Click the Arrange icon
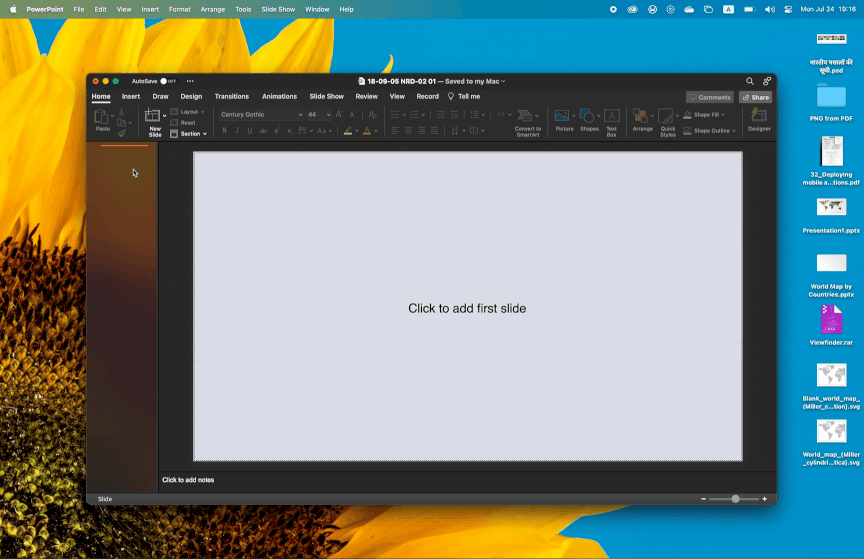 point(642,117)
